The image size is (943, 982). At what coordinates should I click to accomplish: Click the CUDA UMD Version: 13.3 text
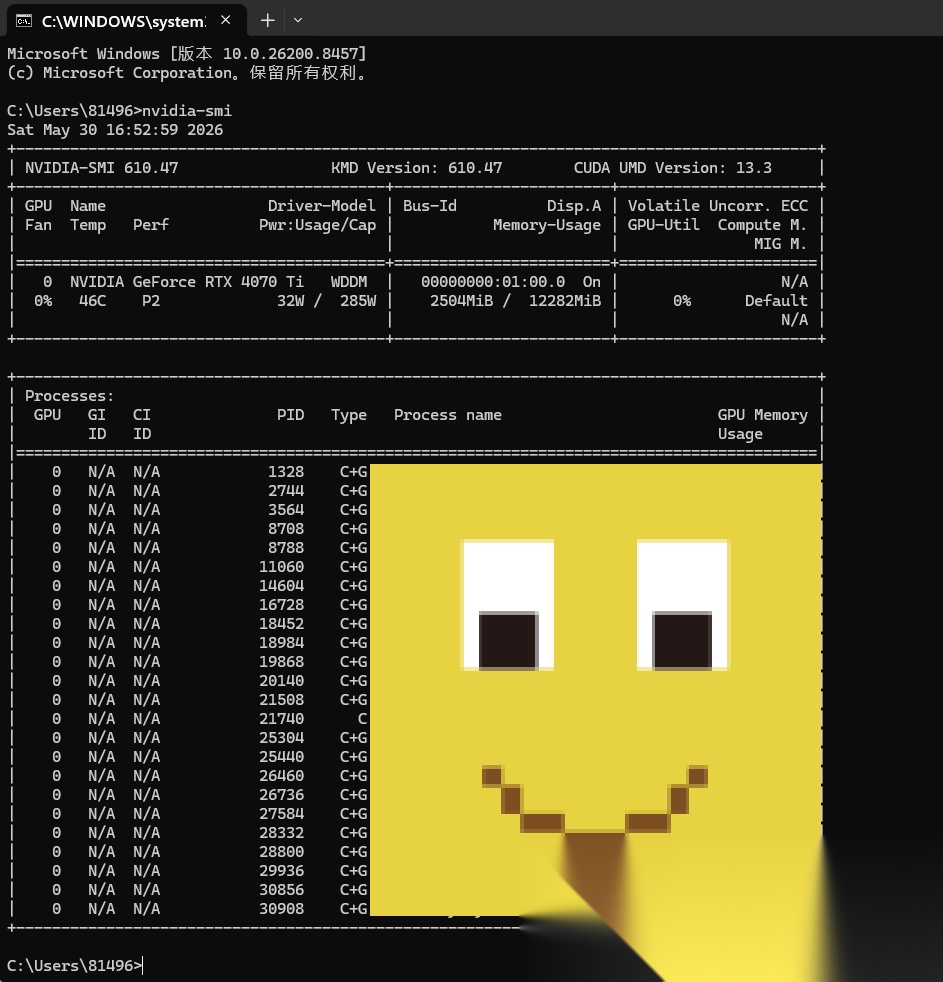(x=672, y=168)
